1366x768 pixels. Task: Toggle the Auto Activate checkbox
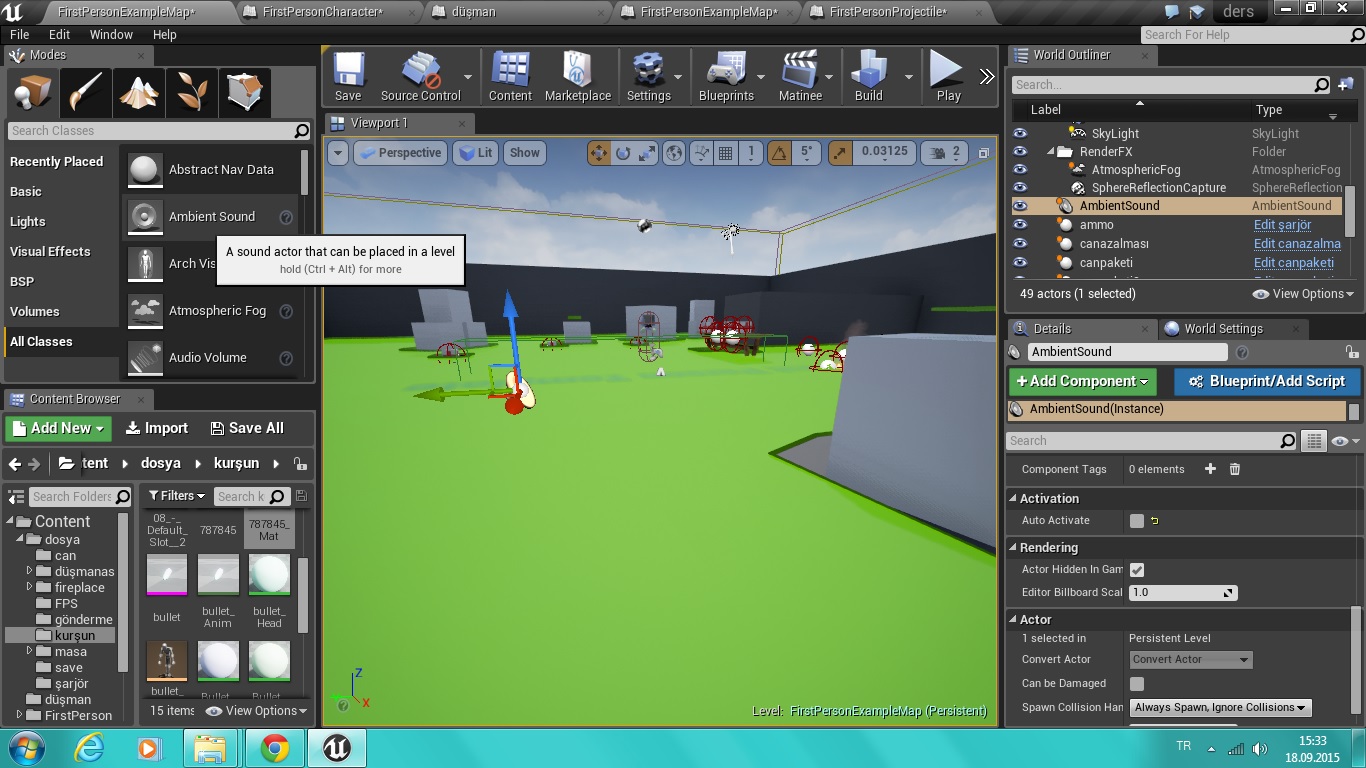(1137, 521)
